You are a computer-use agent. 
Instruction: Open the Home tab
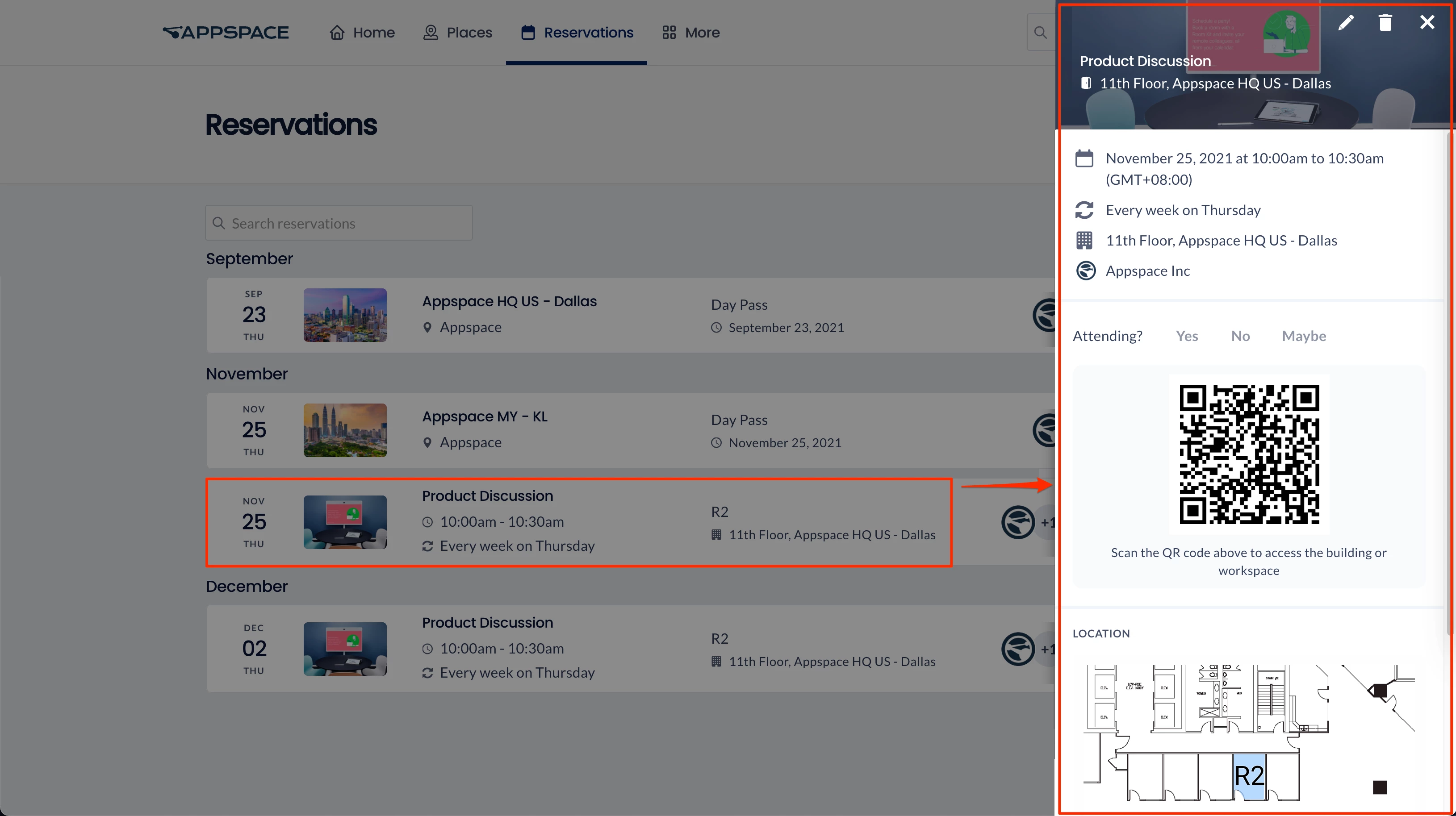pos(362,32)
